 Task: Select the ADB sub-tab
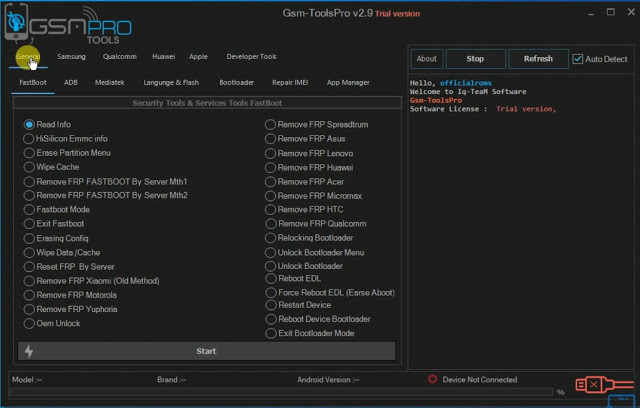click(71, 82)
